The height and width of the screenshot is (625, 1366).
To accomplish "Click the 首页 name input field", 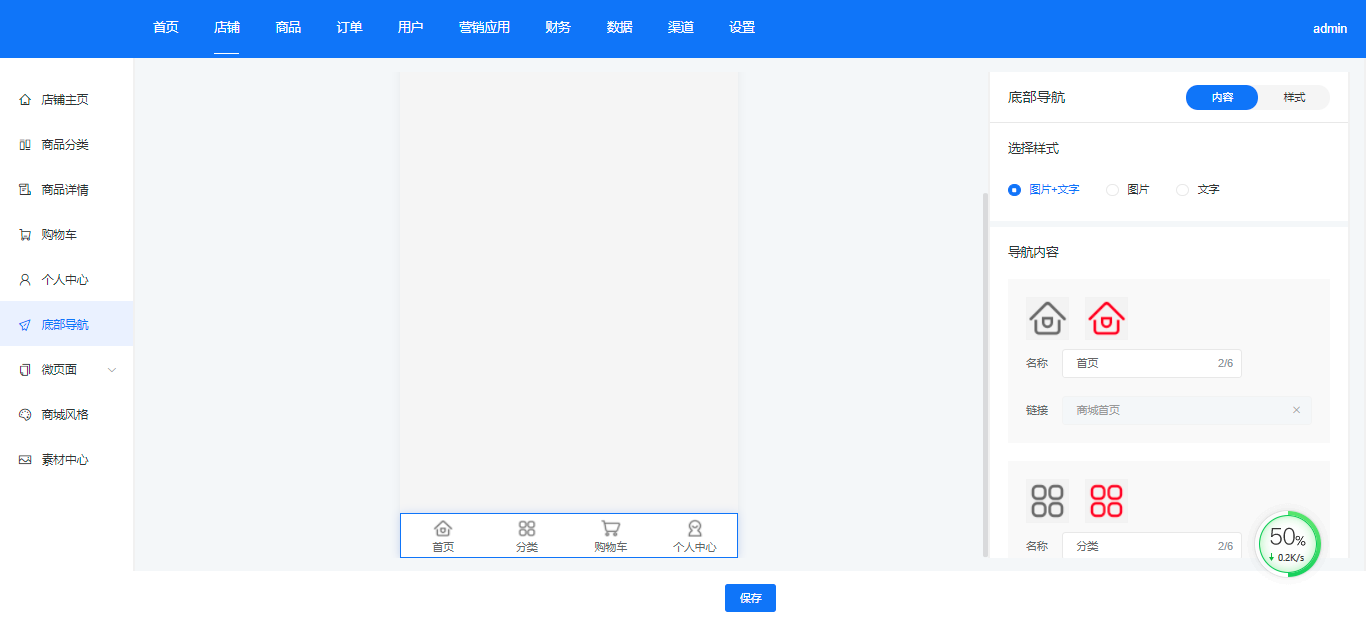I will 1140,364.
